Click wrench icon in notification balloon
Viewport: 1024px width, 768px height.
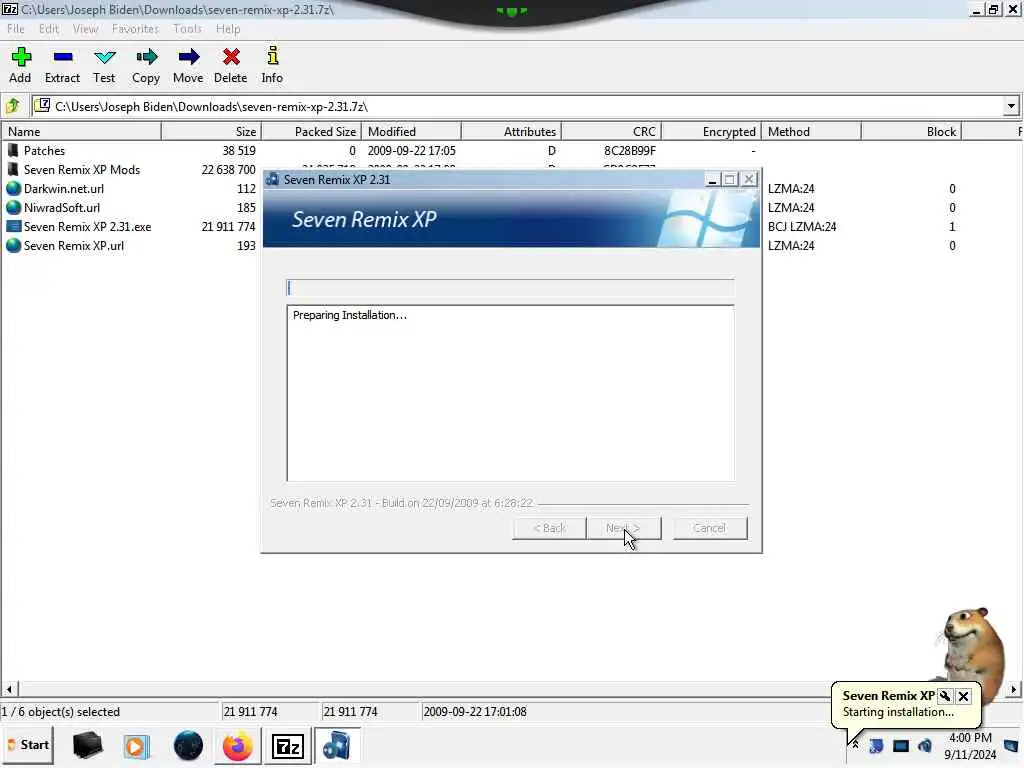[x=944, y=696]
